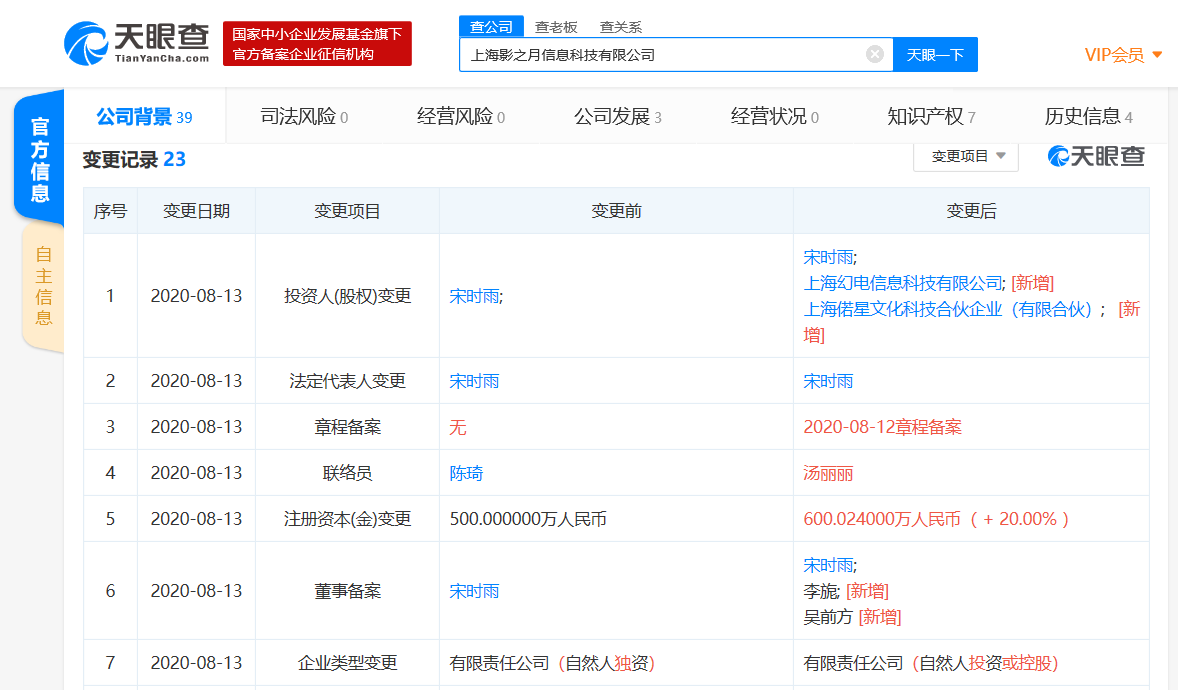Click the 500.000000万人民币 value
The height and width of the screenshot is (690, 1178).
(528, 519)
